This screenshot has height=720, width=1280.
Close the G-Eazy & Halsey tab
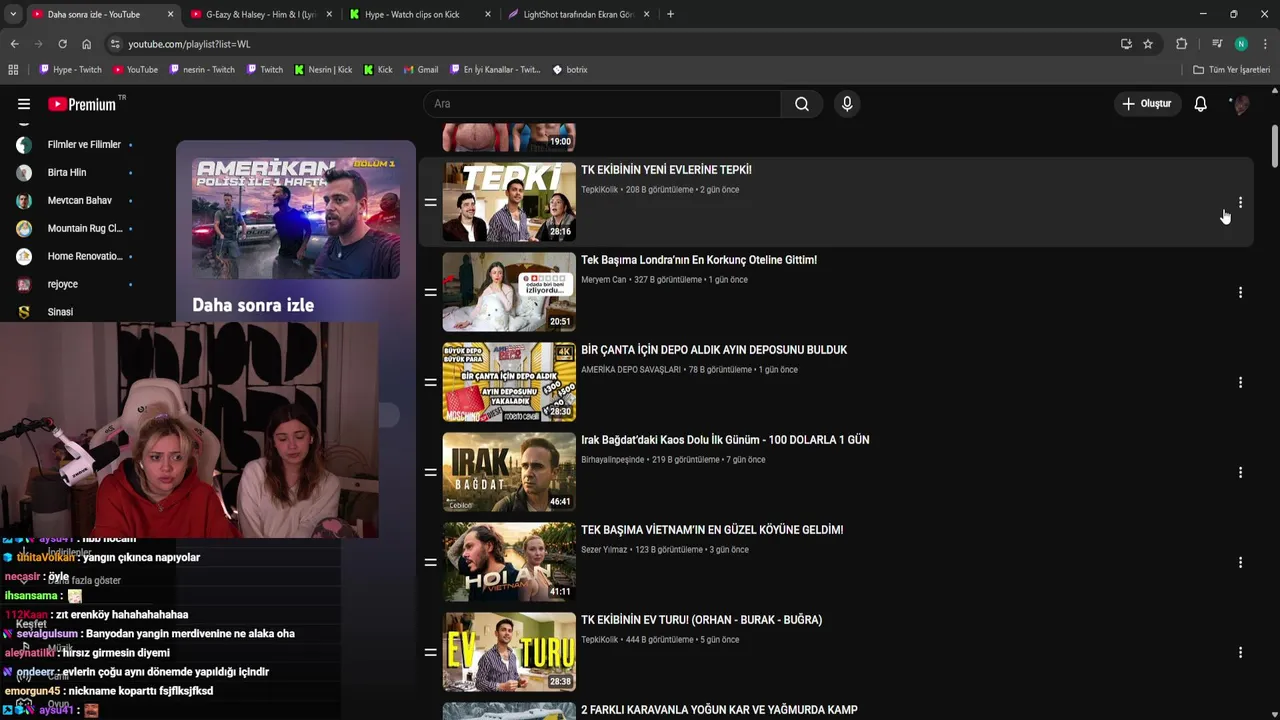tap(329, 14)
